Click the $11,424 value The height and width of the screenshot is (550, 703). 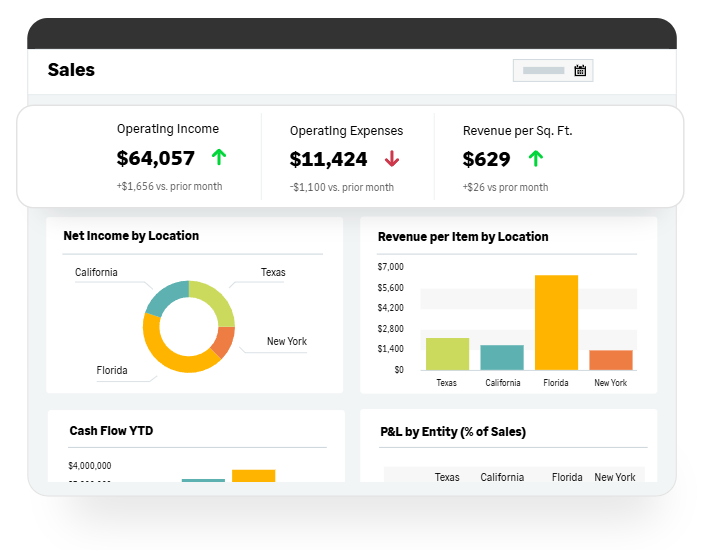pos(328,159)
